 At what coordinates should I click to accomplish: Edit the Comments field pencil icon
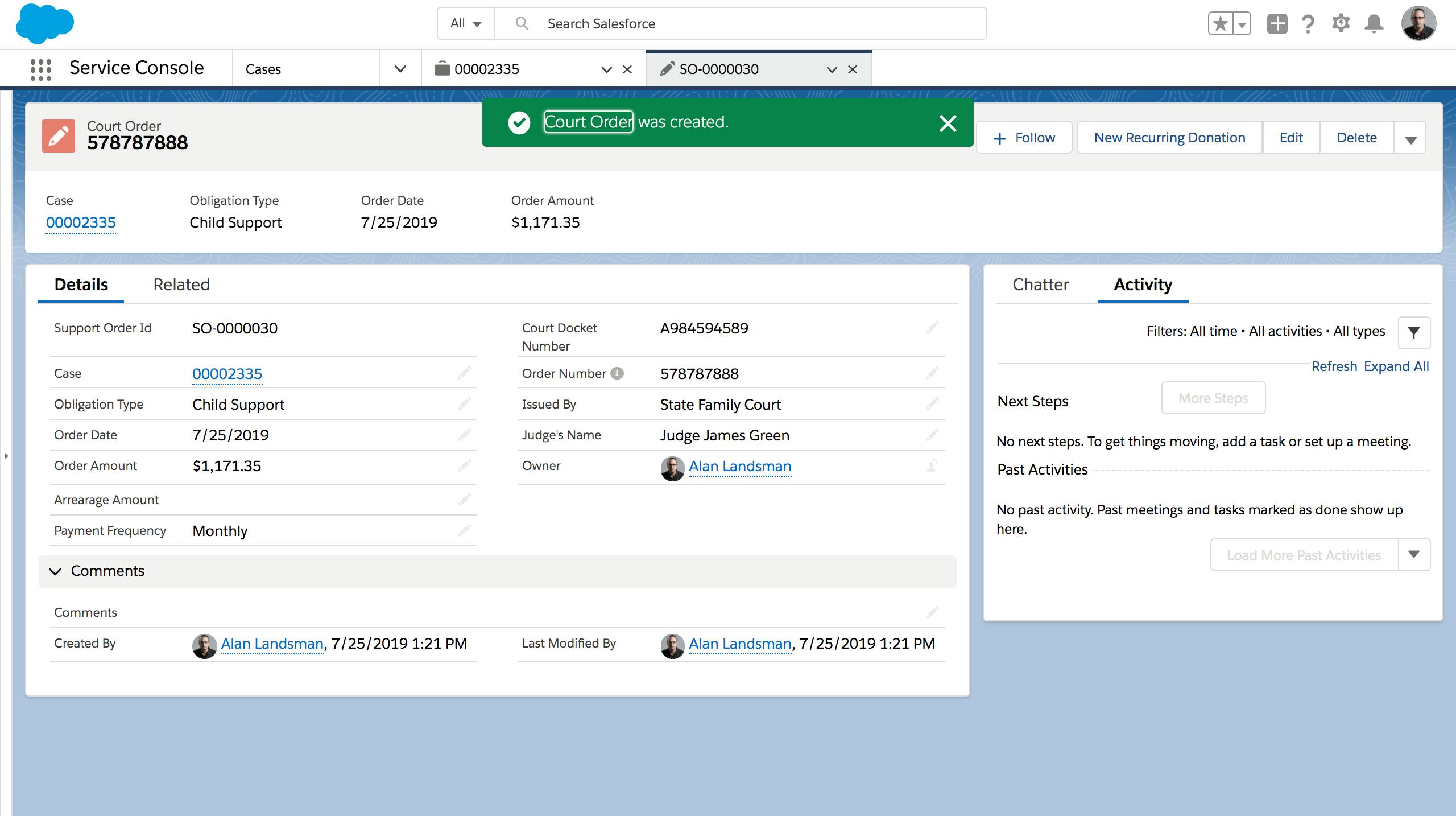coord(932,612)
